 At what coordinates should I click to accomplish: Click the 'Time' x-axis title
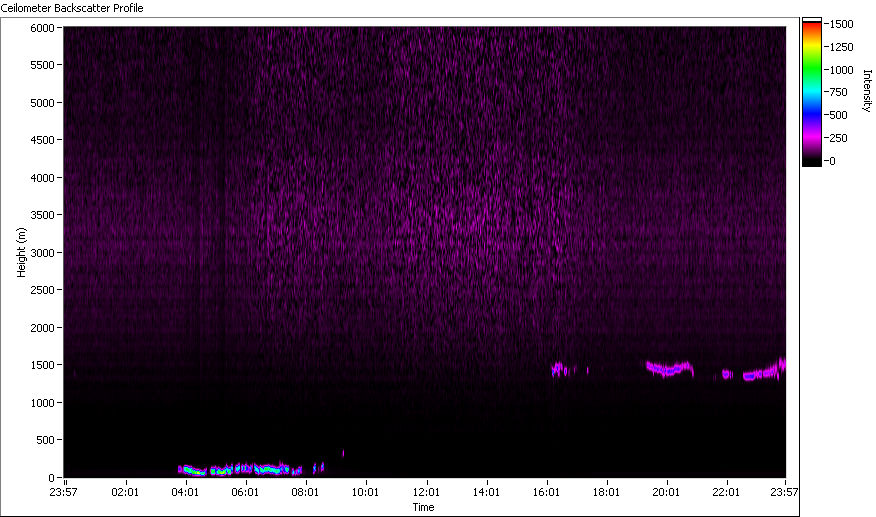(x=423, y=507)
